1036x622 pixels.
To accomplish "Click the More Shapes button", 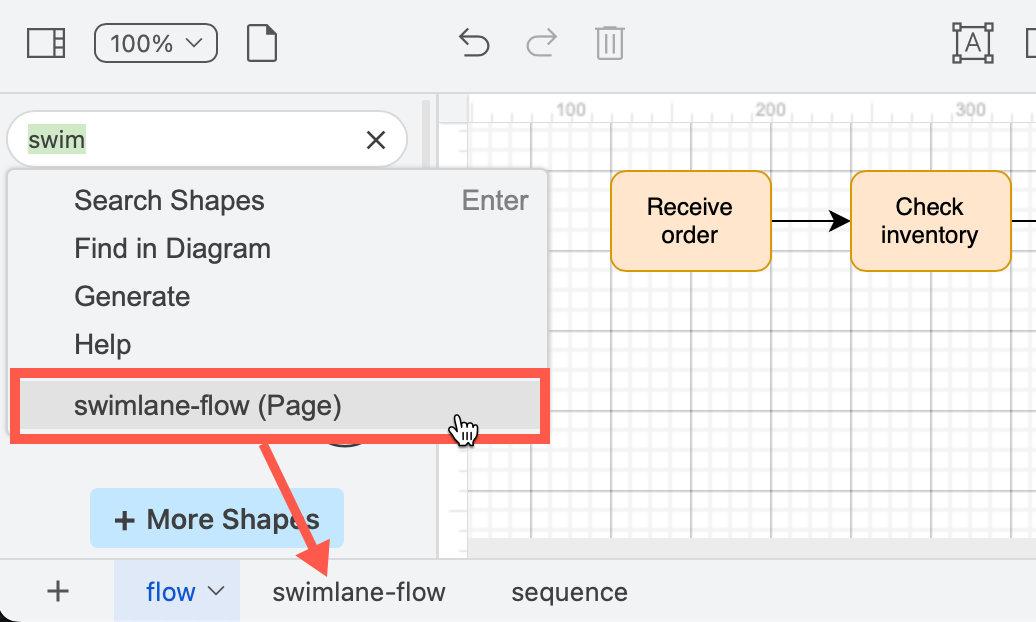I will click(216, 518).
